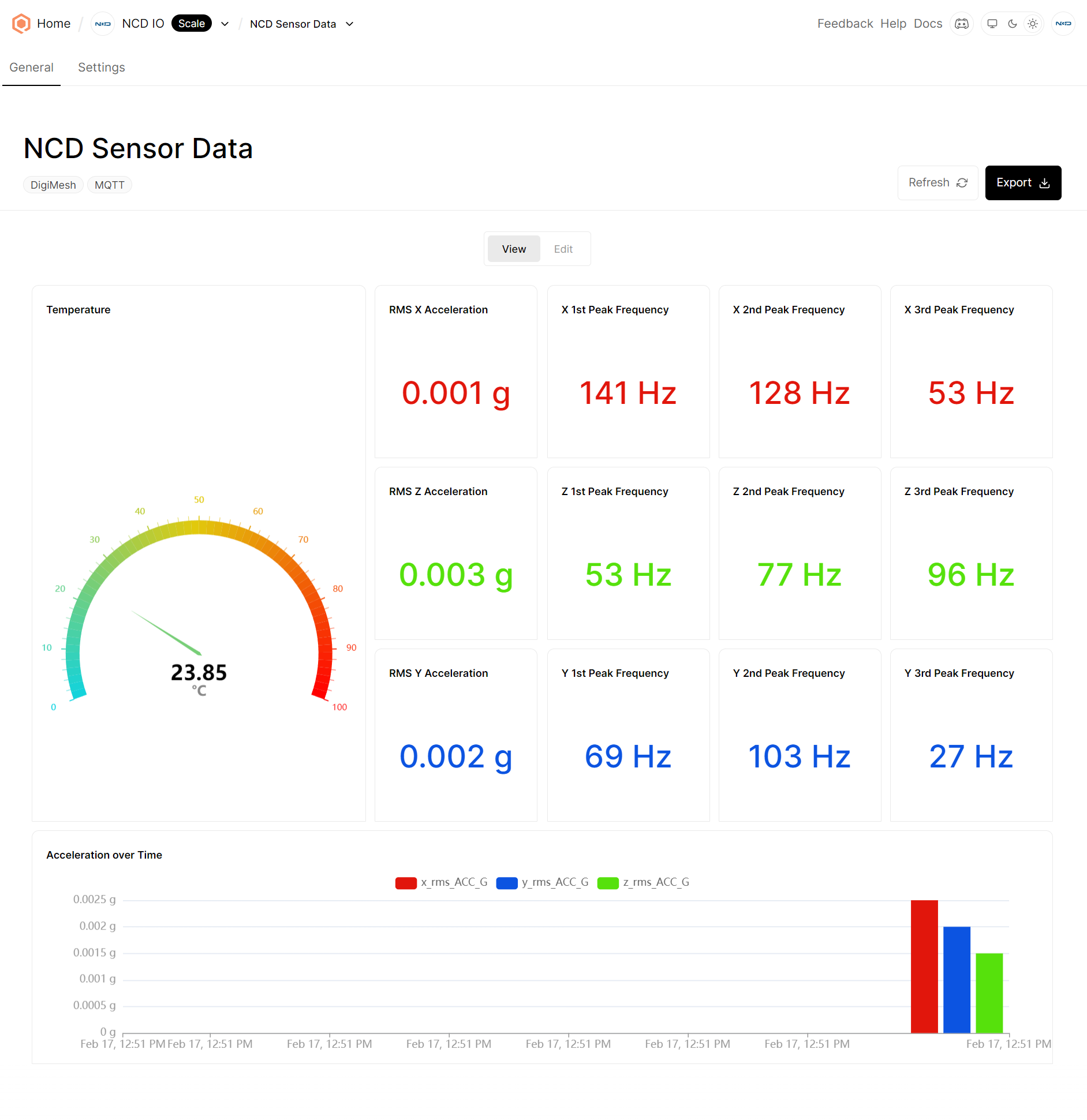Open the Feedback link

[845, 24]
